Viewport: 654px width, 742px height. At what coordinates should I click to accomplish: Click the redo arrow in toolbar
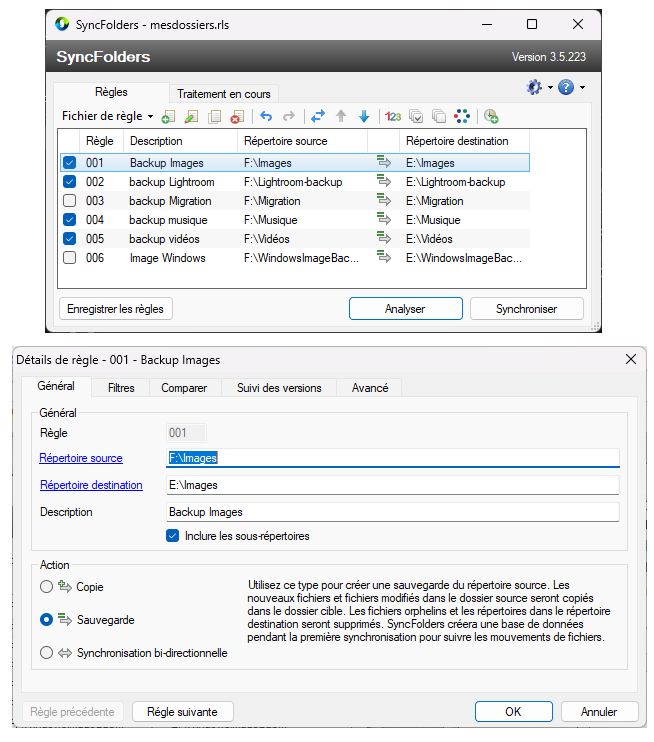point(289,116)
